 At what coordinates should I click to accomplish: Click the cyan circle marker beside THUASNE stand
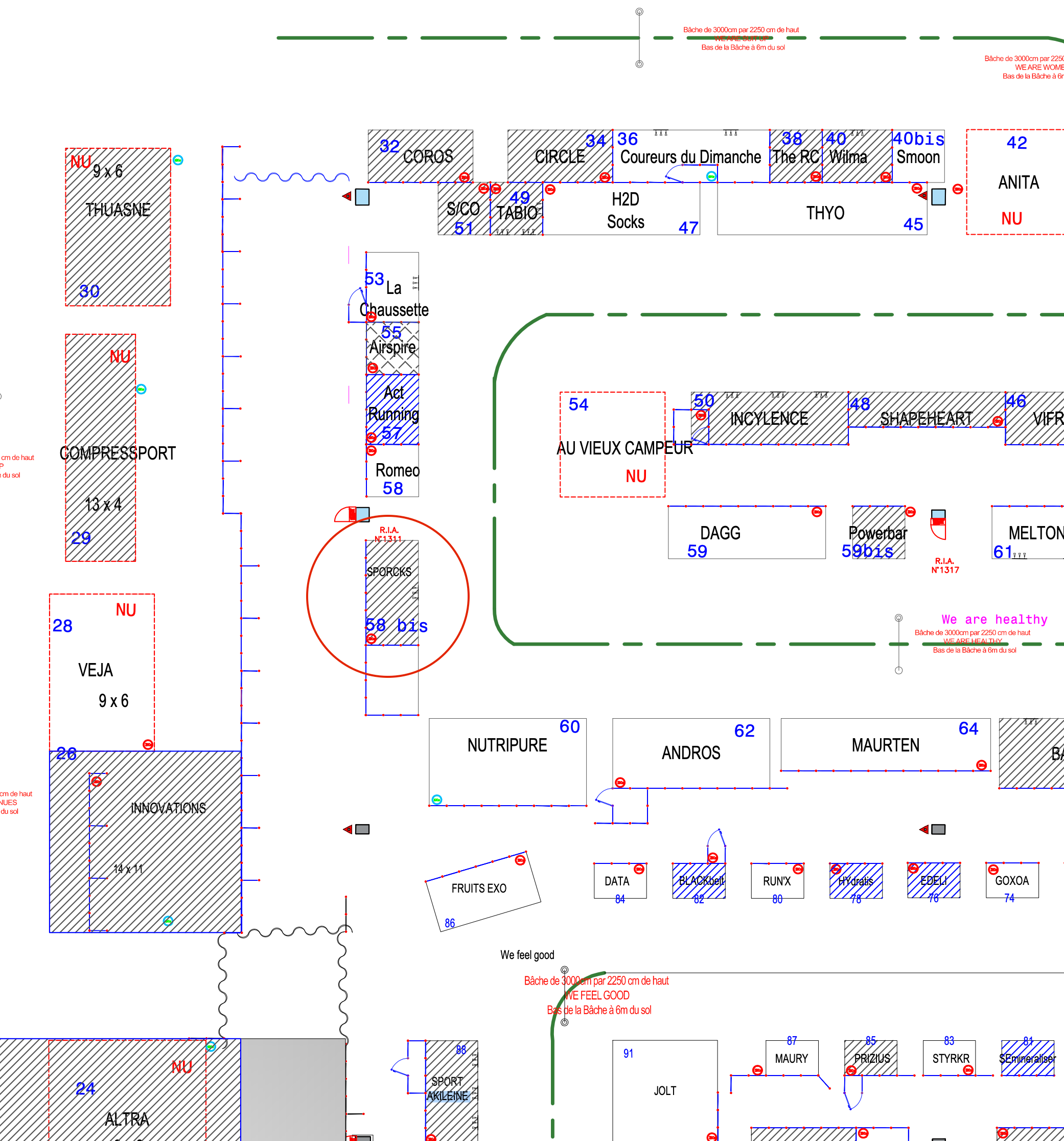click(x=178, y=160)
